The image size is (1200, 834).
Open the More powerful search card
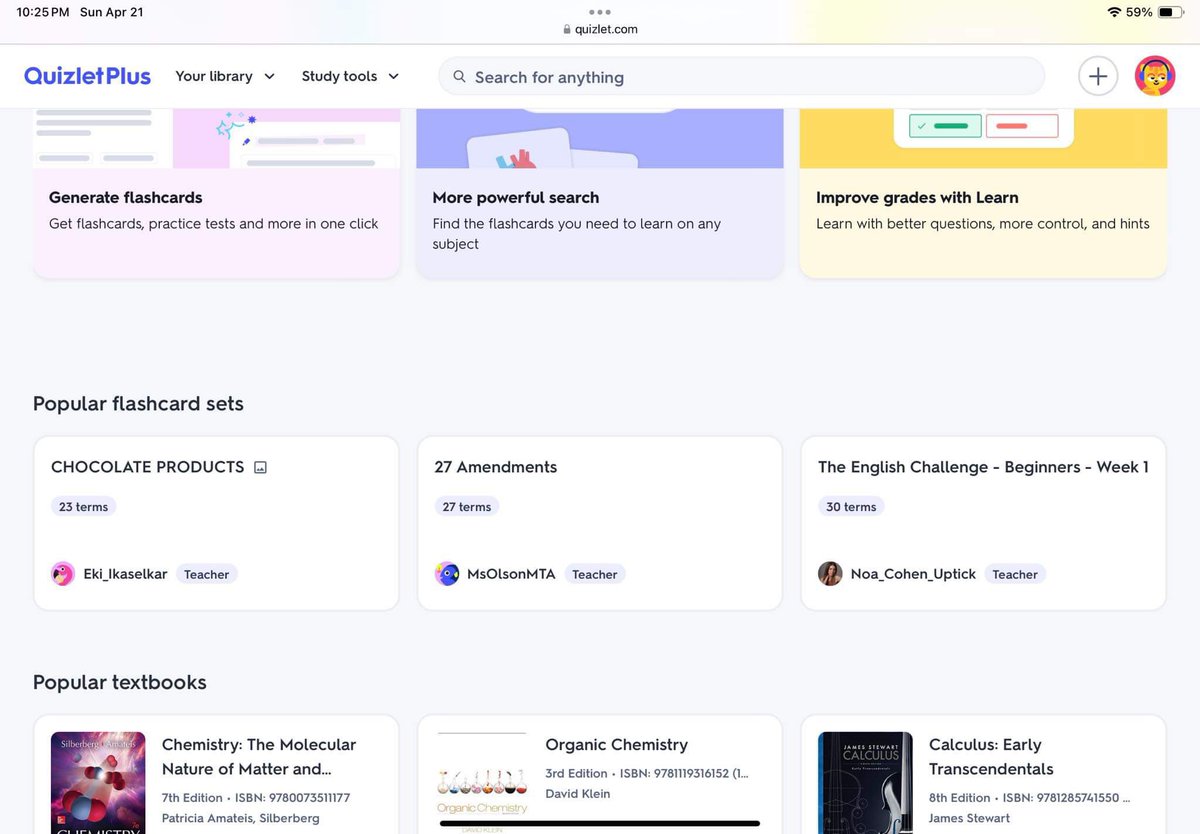point(600,193)
